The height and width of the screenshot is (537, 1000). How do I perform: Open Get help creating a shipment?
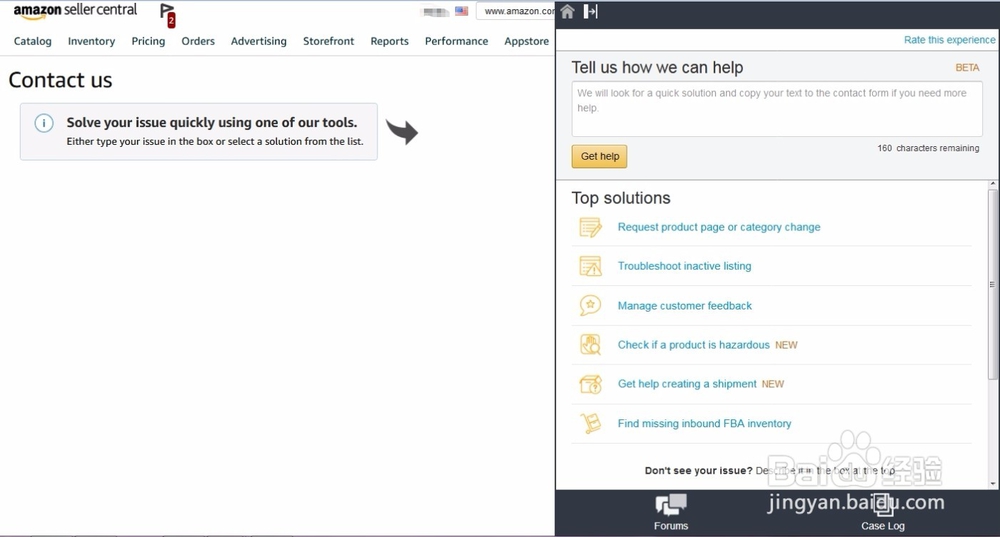[x=687, y=384]
